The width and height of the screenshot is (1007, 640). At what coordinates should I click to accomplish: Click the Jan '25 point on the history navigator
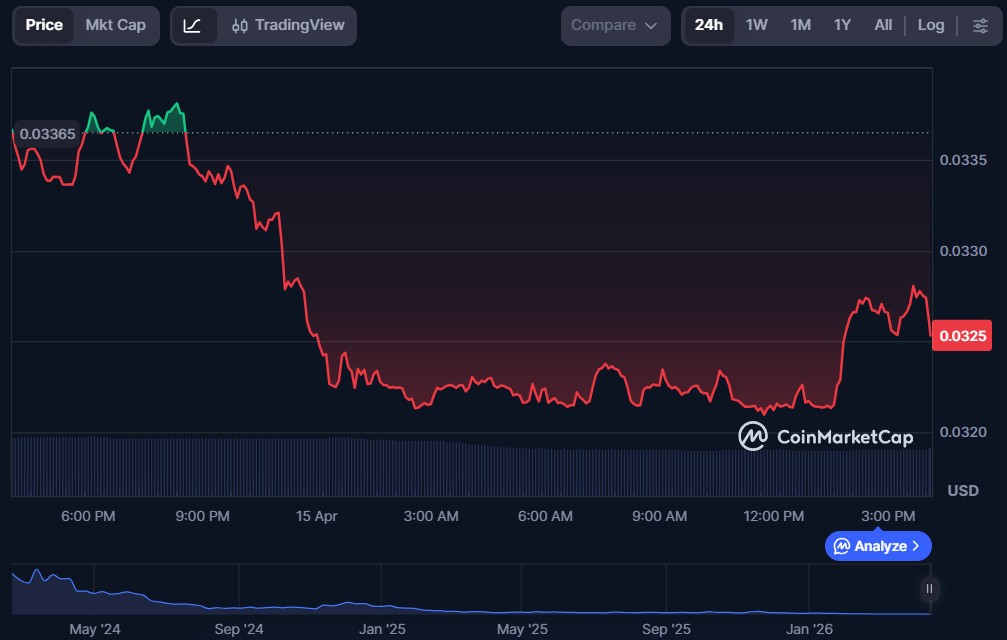tap(382, 629)
